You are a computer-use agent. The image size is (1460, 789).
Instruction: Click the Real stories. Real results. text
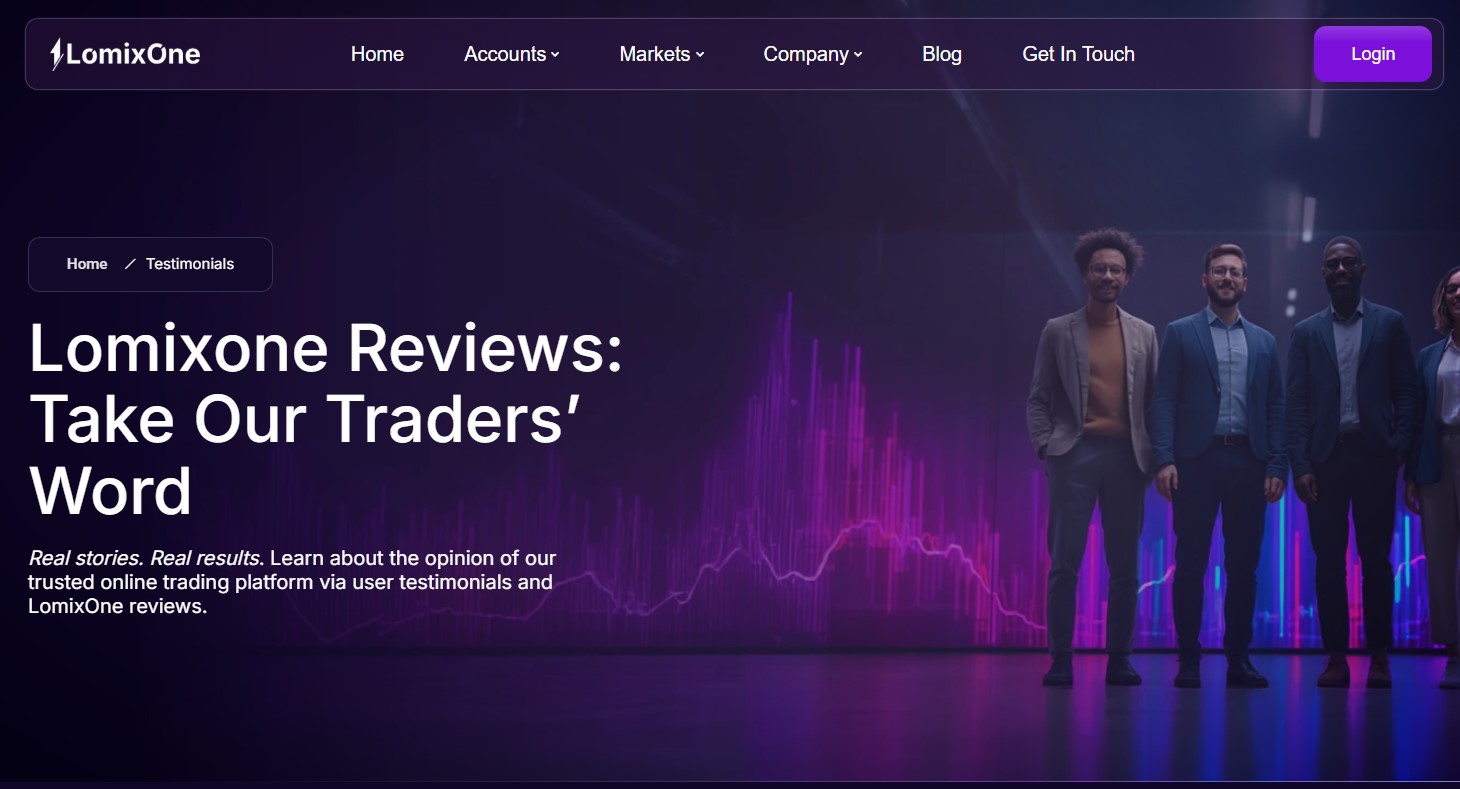pos(145,558)
